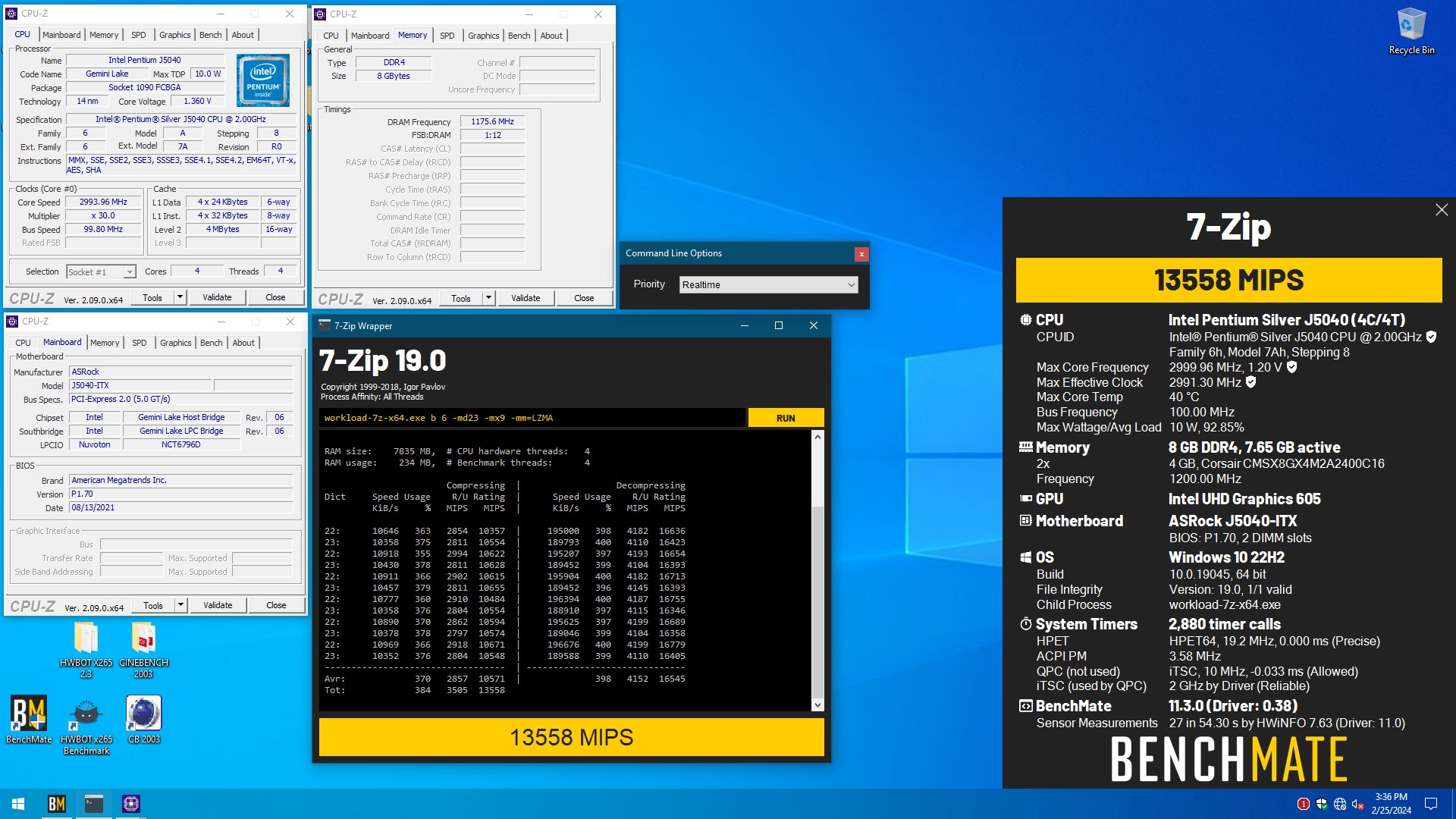Click the 13558 MIPS yellow result bar in BenchMate
This screenshot has height=819, width=1456.
click(x=1228, y=280)
